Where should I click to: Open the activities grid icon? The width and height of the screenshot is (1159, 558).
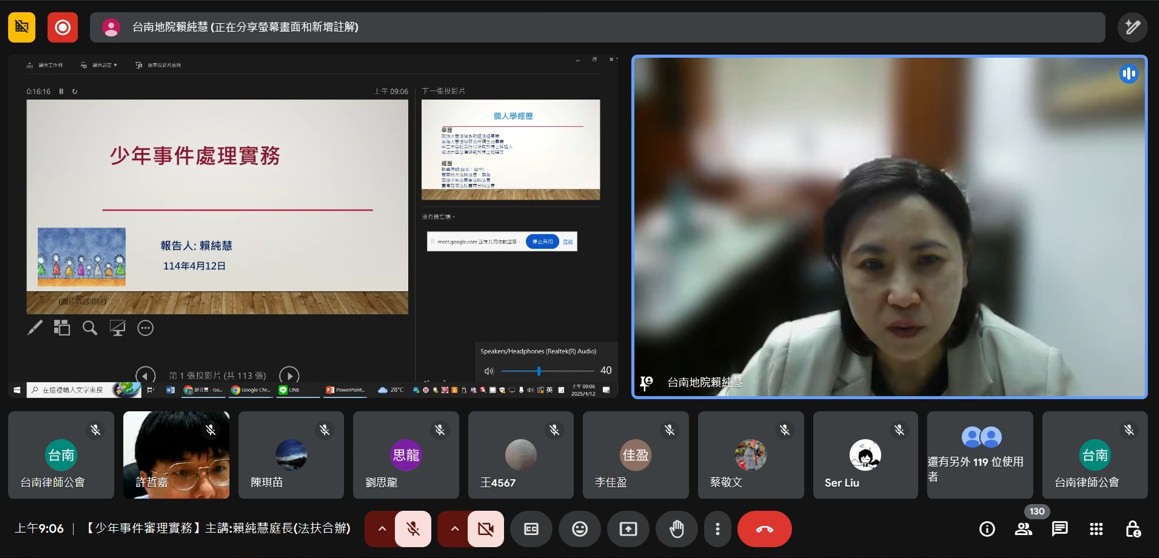[1096, 529]
